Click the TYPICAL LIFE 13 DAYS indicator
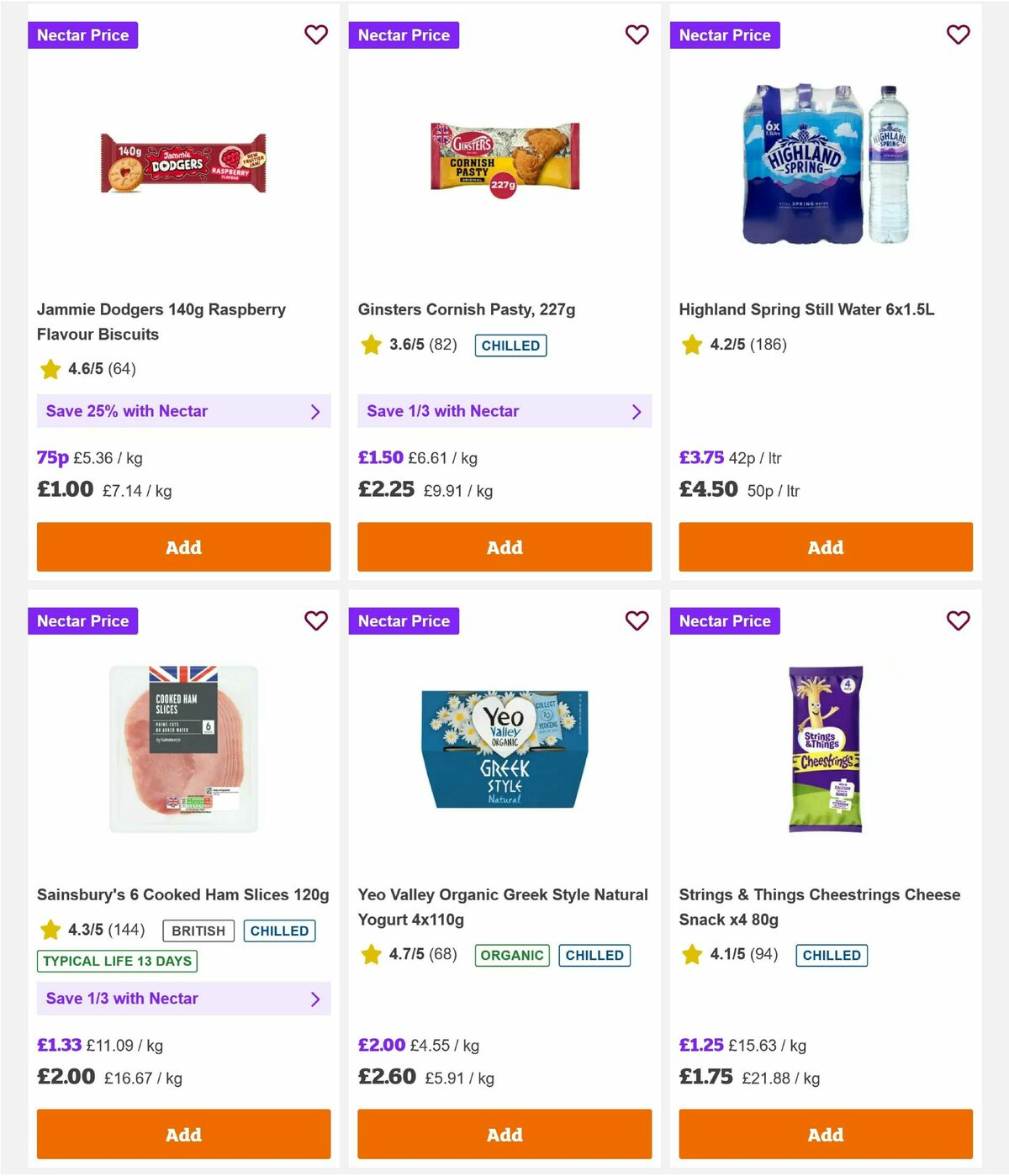 click(116, 961)
